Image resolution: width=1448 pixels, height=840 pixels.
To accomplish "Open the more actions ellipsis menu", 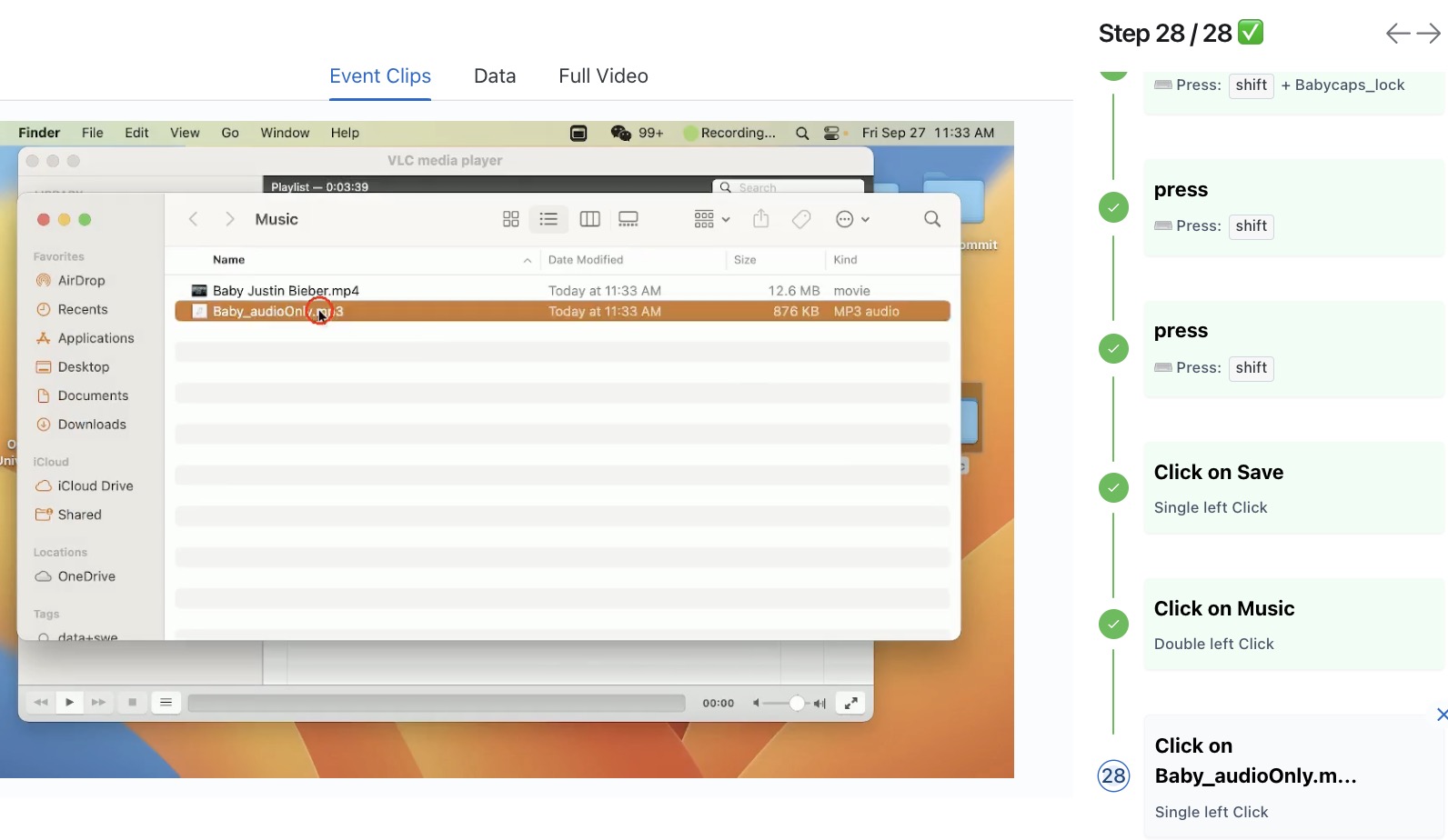I will click(852, 219).
